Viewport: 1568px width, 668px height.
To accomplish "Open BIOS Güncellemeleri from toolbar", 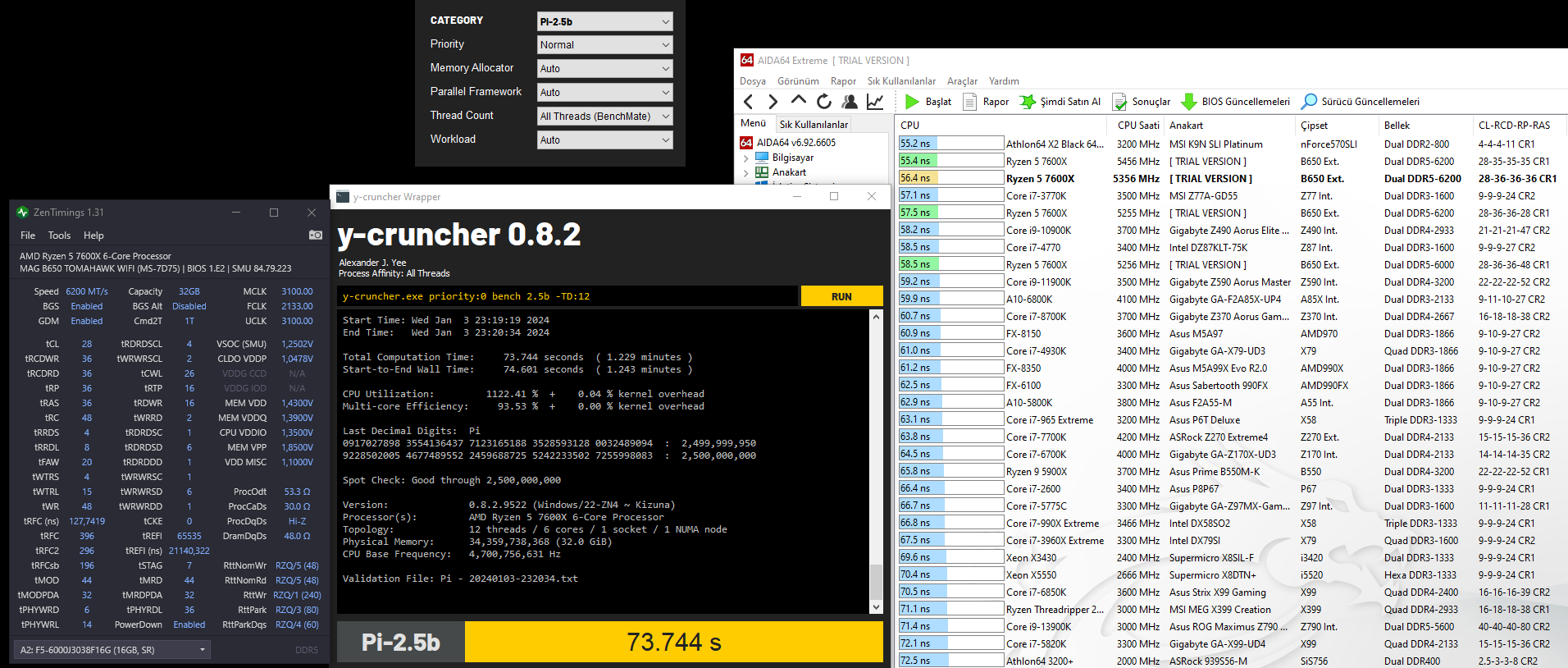I will coord(1235,102).
